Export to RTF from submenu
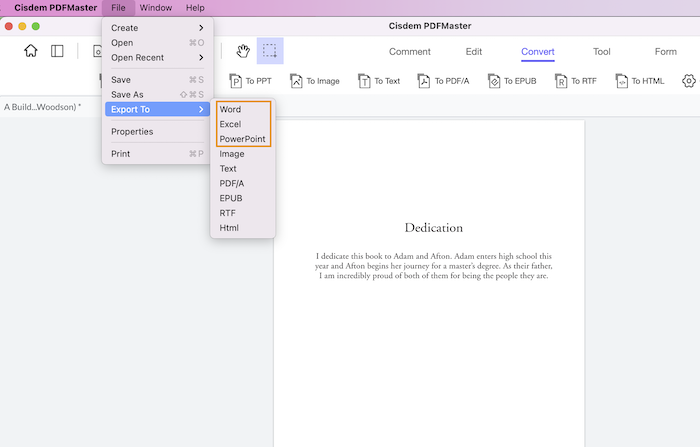The image size is (700, 447). [x=243, y=213]
